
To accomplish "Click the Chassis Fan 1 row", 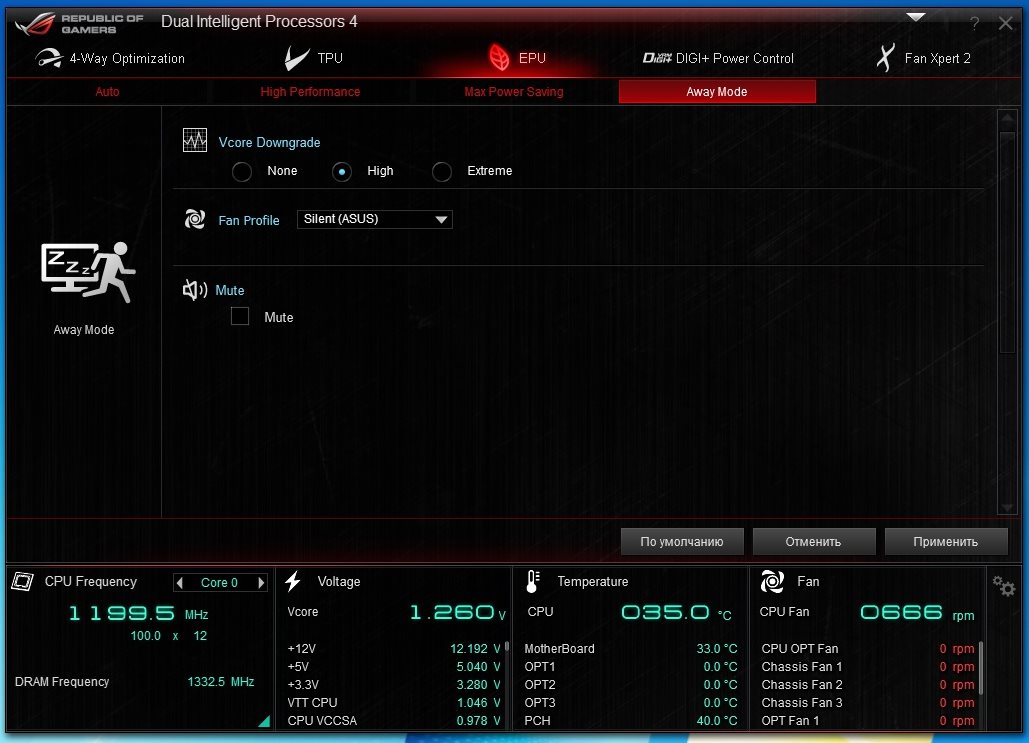I will click(868, 666).
